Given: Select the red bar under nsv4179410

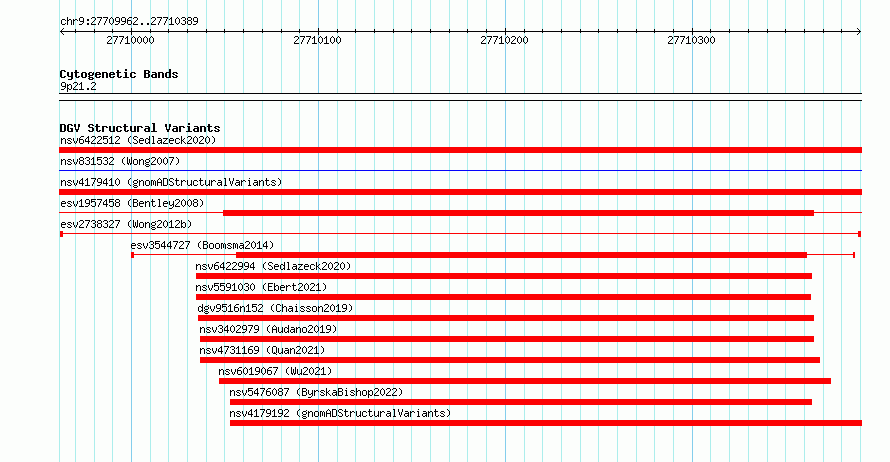Looking at the screenshot, I should point(460,192).
